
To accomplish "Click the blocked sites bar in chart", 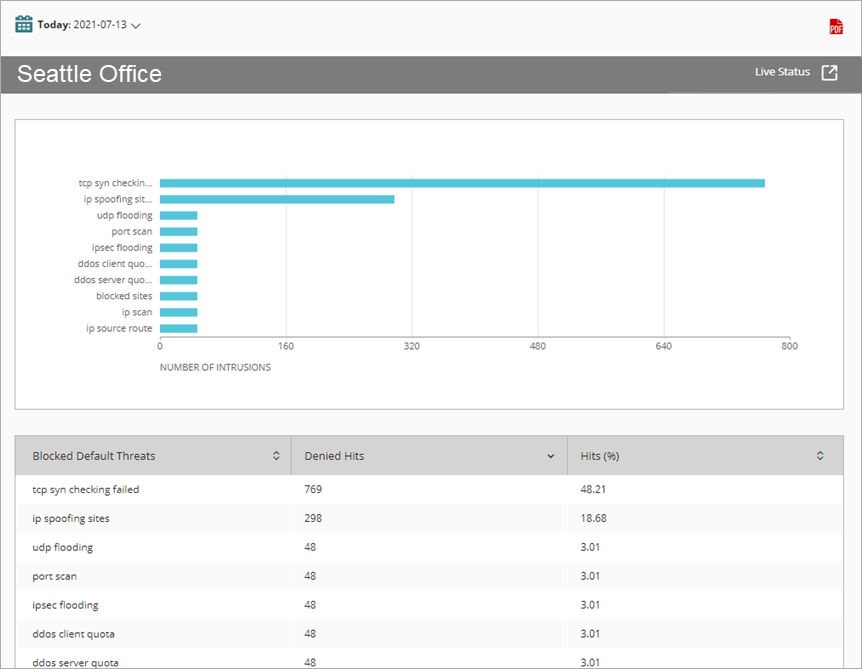I will click(x=178, y=295).
